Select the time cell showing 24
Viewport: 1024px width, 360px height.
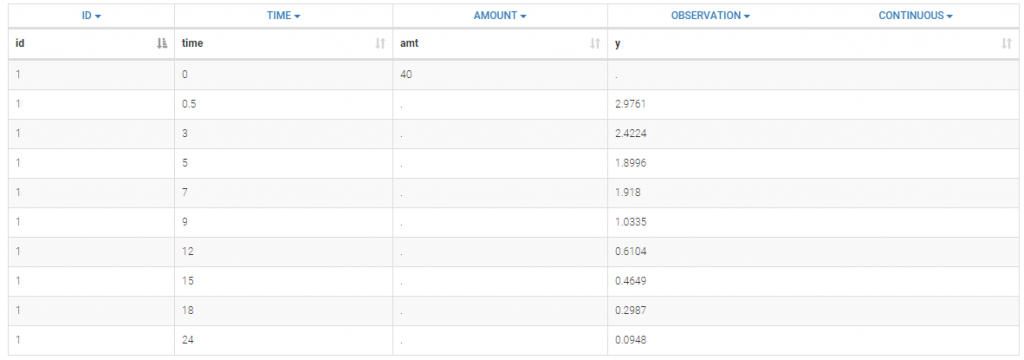[x=283, y=340]
